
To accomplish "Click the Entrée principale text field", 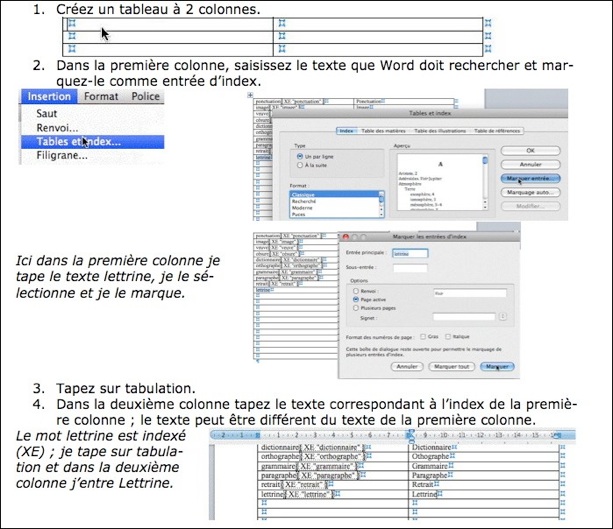I will coord(410,254).
